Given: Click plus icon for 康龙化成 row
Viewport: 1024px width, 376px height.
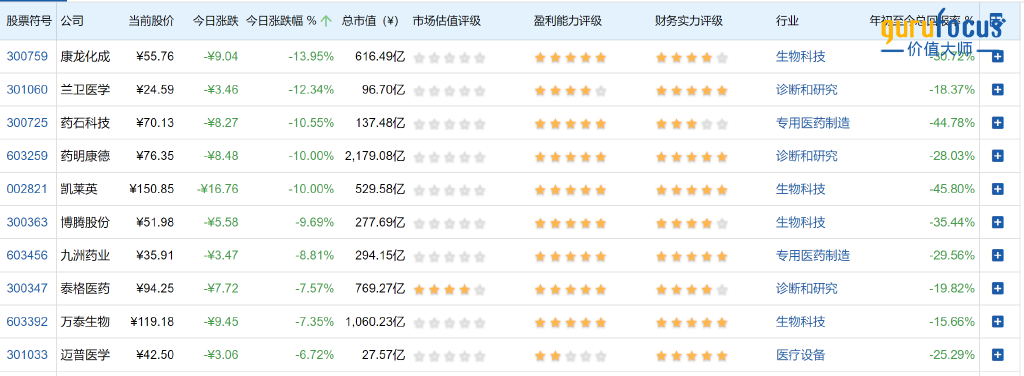Looking at the screenshot, I should 997,57.
